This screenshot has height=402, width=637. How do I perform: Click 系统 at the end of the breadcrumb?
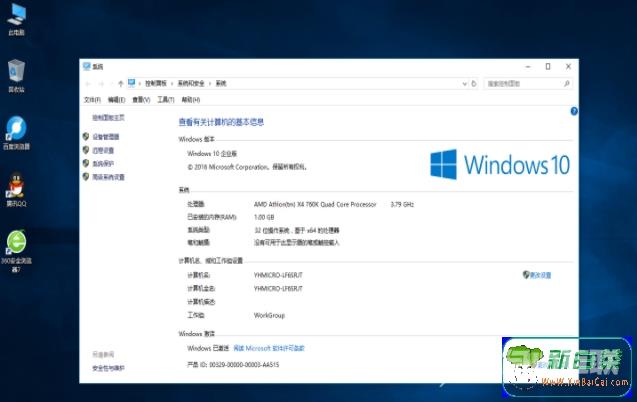click(221, 84)
